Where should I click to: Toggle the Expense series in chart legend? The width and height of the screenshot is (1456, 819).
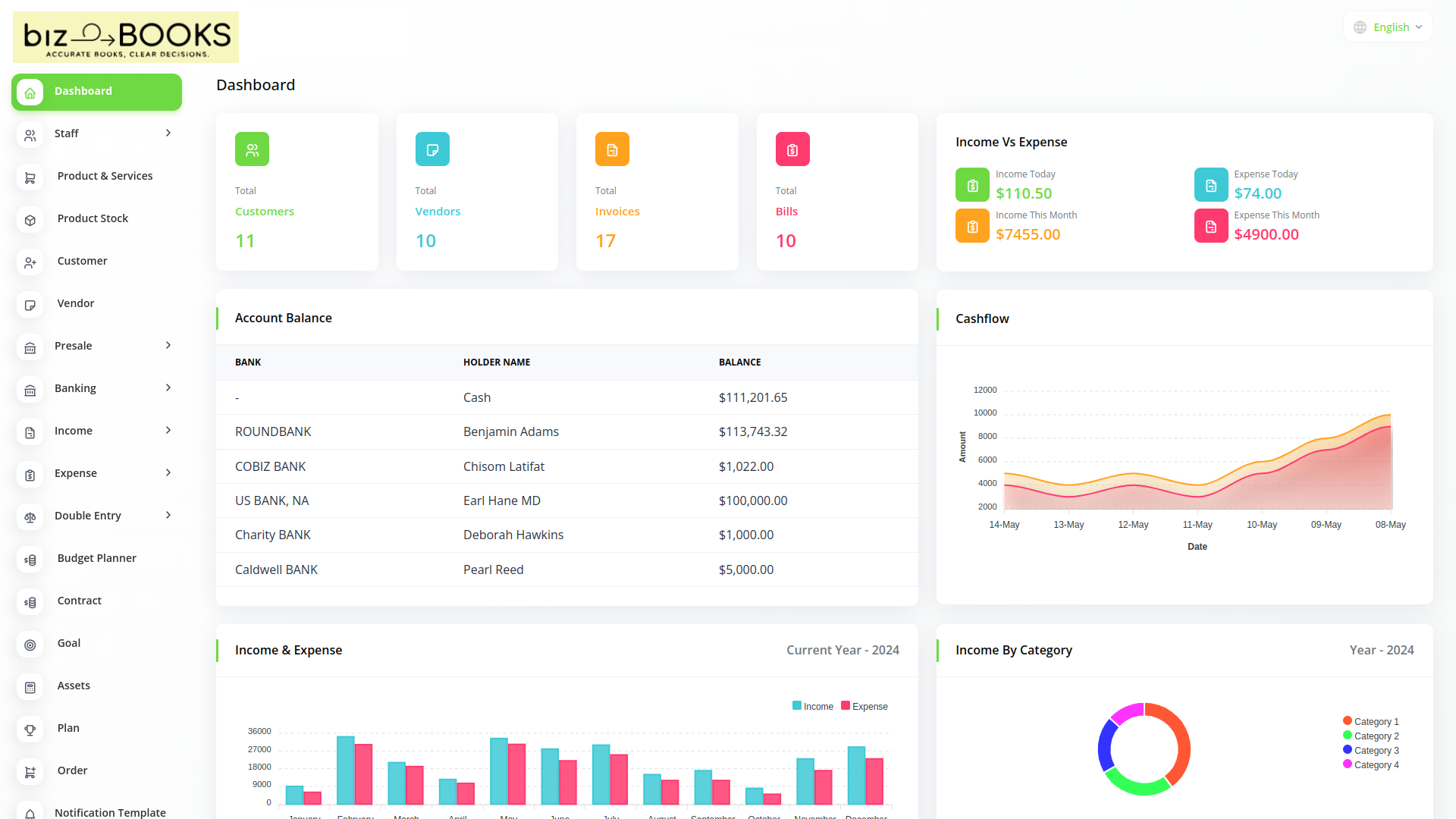[864, 706]
